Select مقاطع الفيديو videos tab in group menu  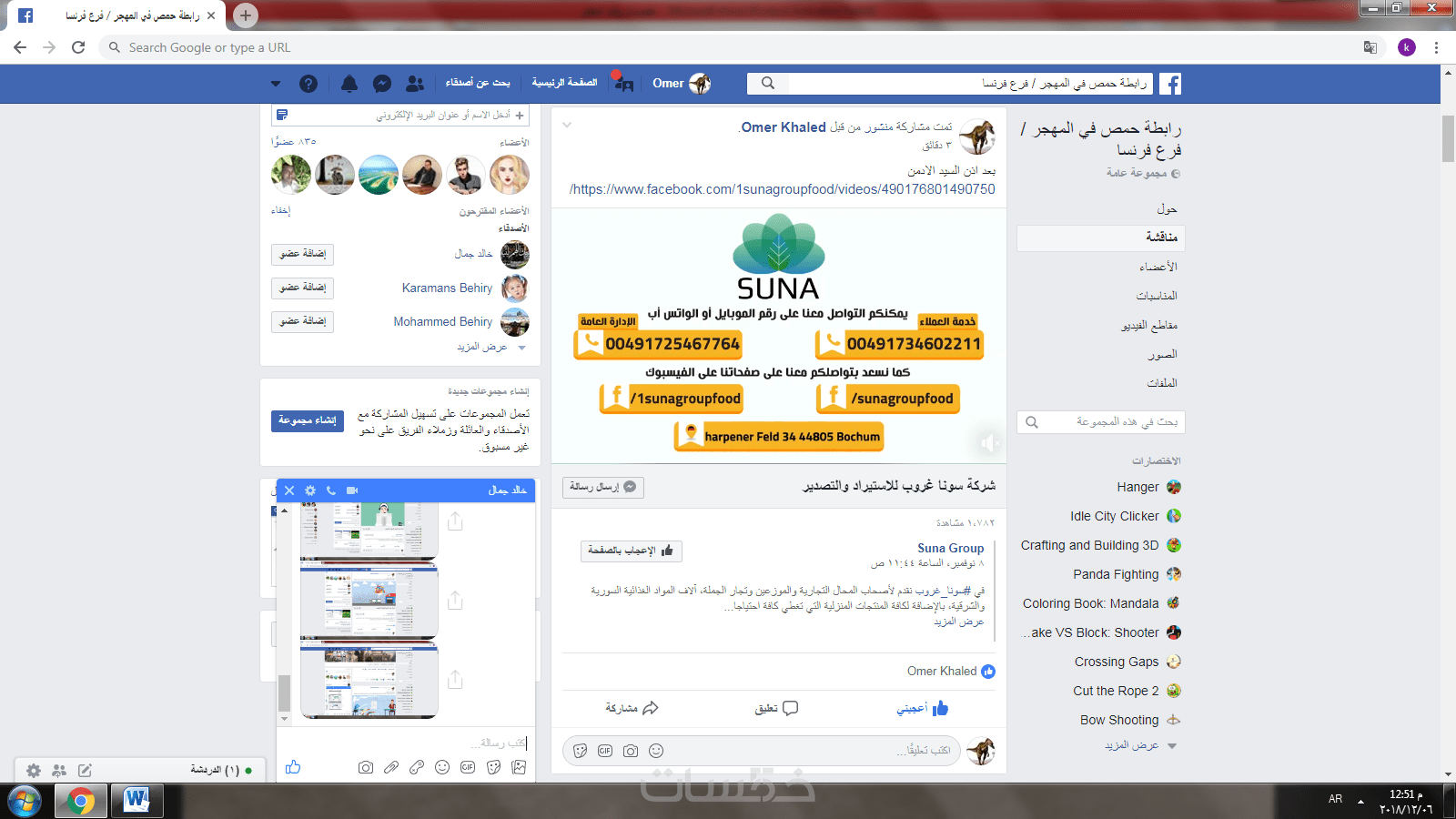point(1149,325)
